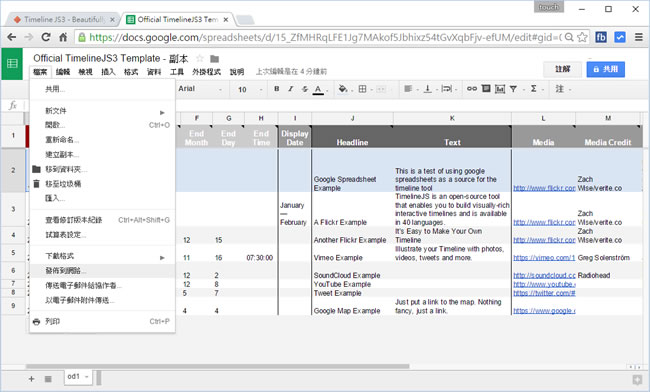The image size is (650, 392).
Task: Reload the page in Chrome
Action: point(46,37)
